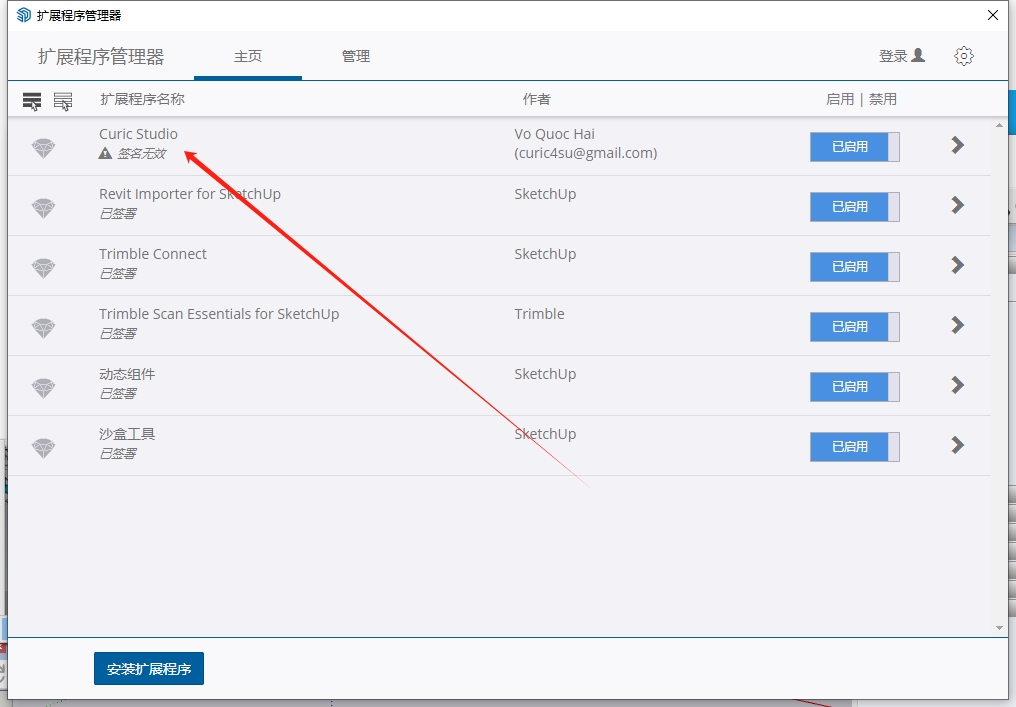Click the 登录 user icon
The height and width of the screenshot is (707, 1016).
[918, 55]
